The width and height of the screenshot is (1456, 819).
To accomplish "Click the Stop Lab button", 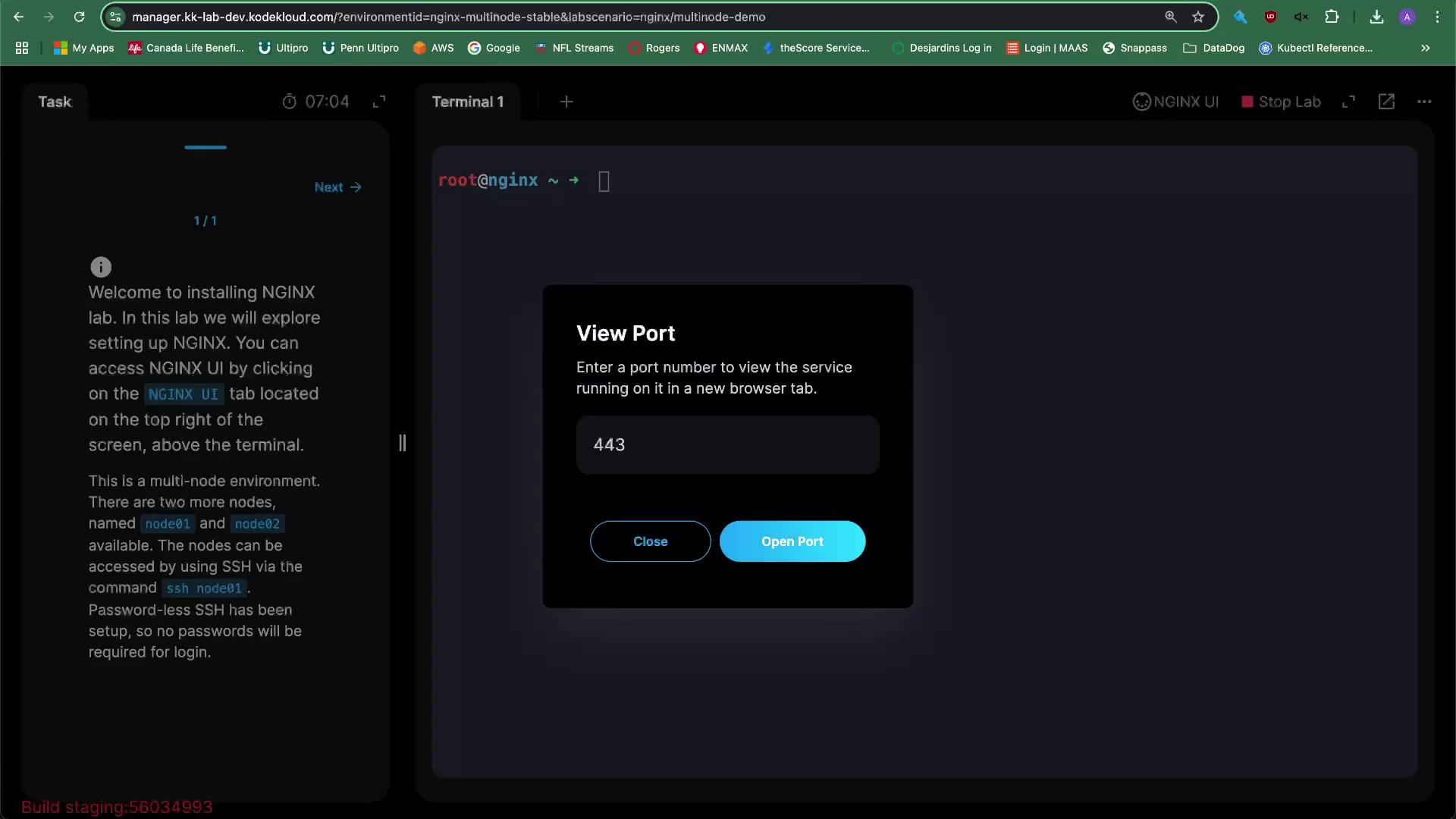I will (x=1281, y=102).
